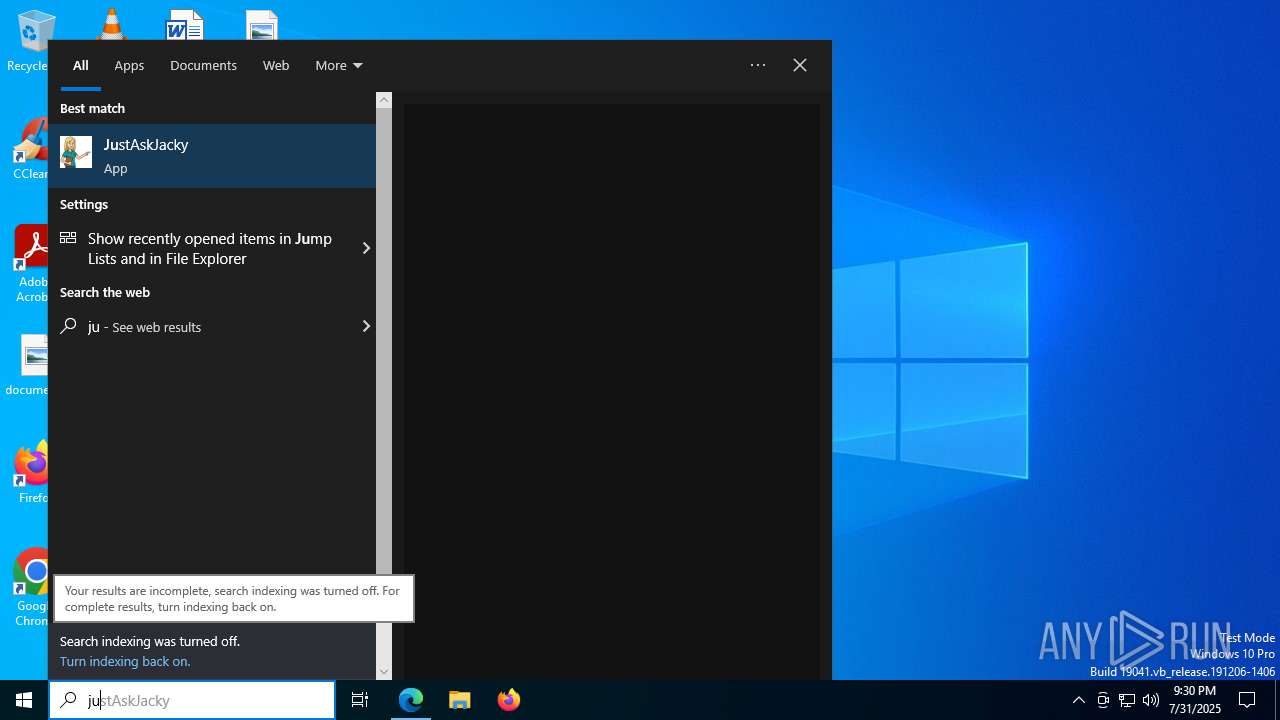
Task: Open the search options ellipsis menu
Action: click(758, 65)
